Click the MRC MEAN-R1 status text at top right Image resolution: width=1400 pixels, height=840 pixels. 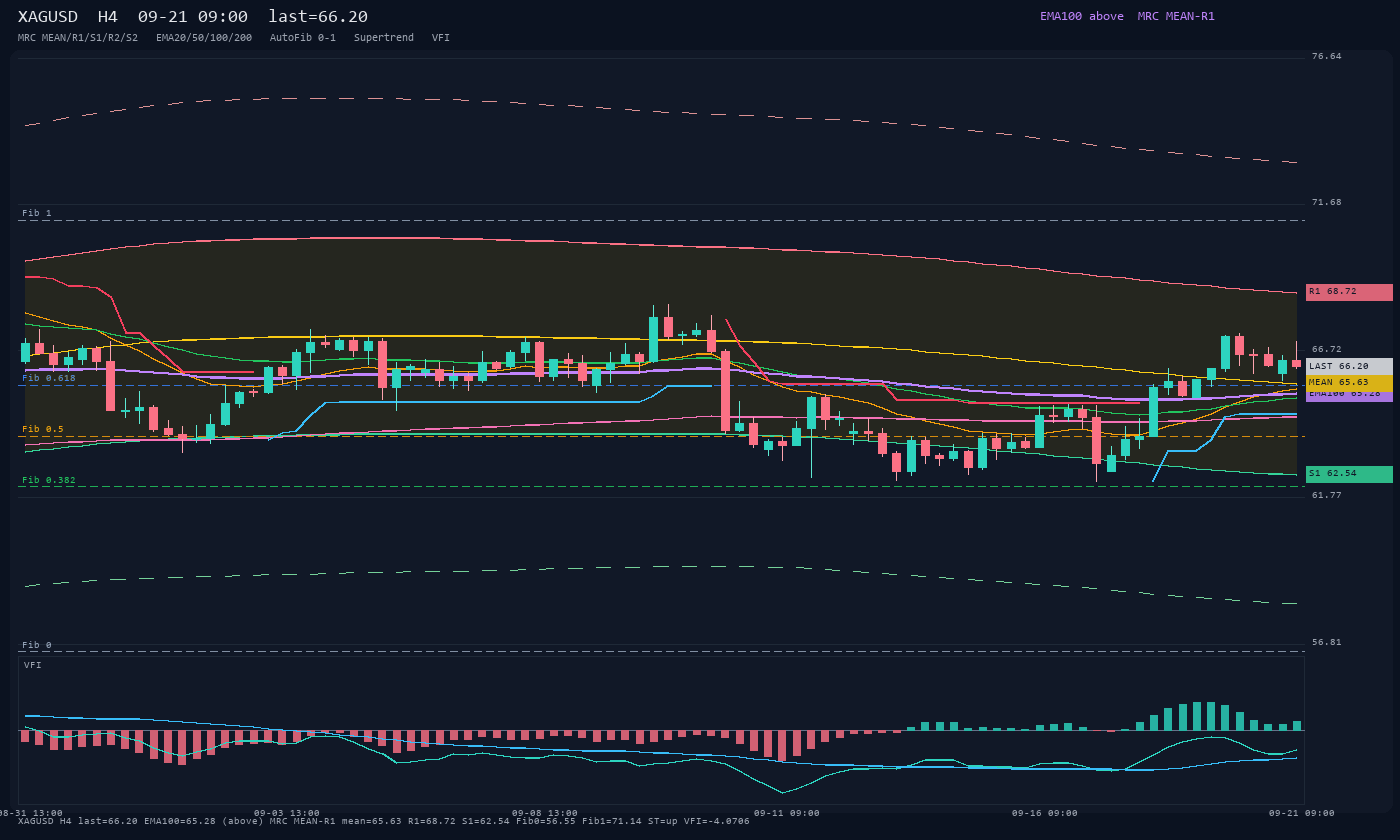pos(1176,16)
